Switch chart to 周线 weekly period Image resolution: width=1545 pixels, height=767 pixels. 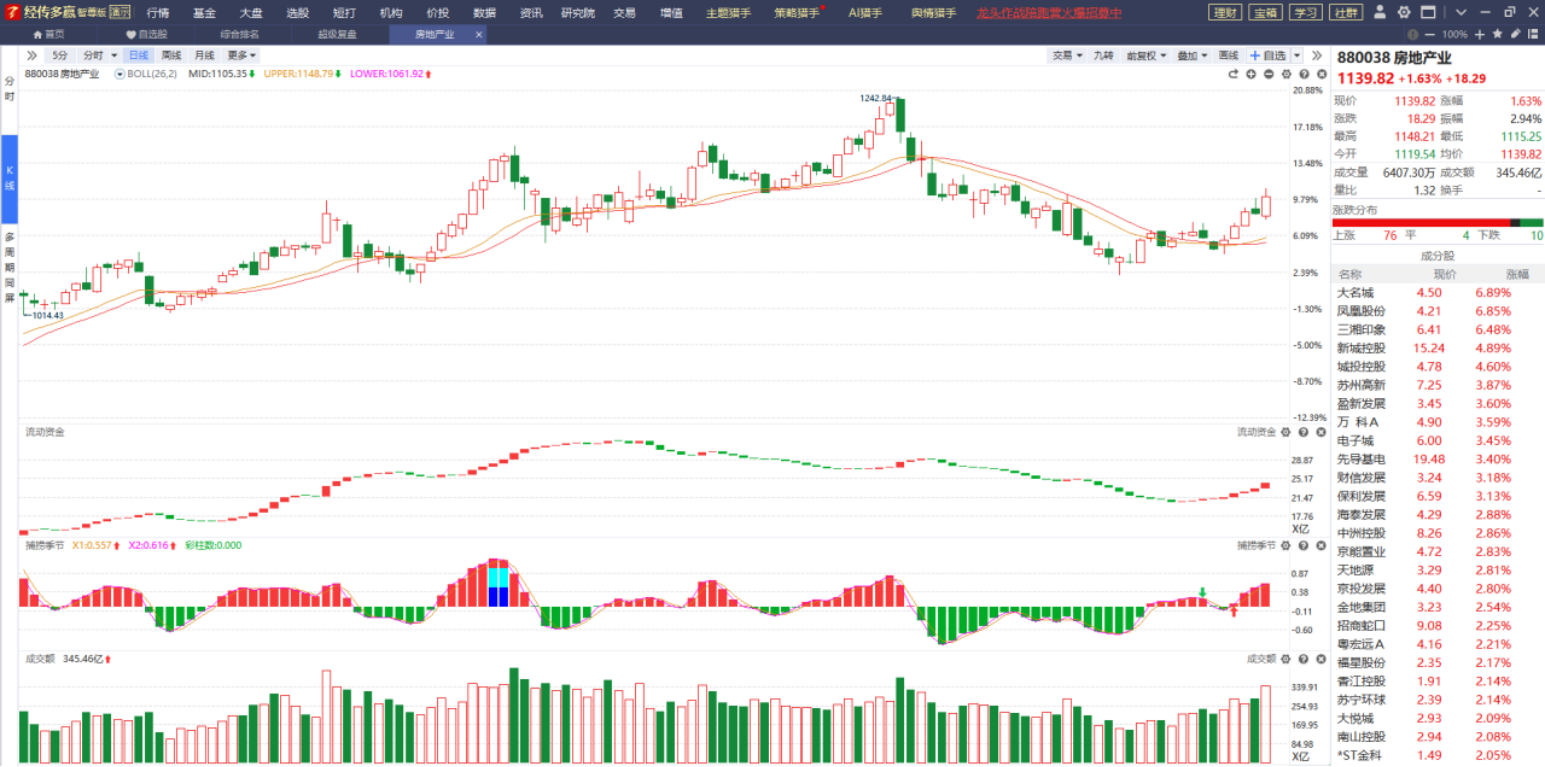pos(172,56)
